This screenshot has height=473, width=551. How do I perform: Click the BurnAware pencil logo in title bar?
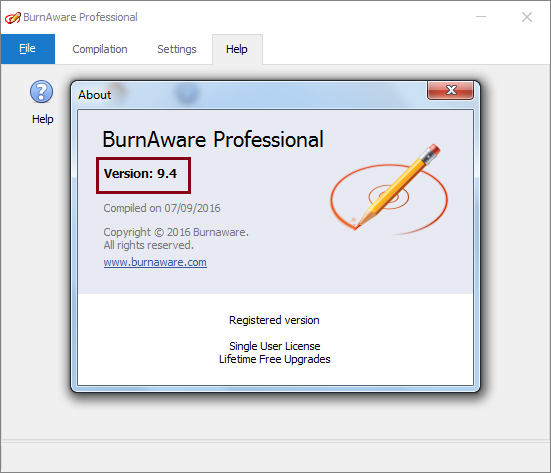click(x=13, y=17)
